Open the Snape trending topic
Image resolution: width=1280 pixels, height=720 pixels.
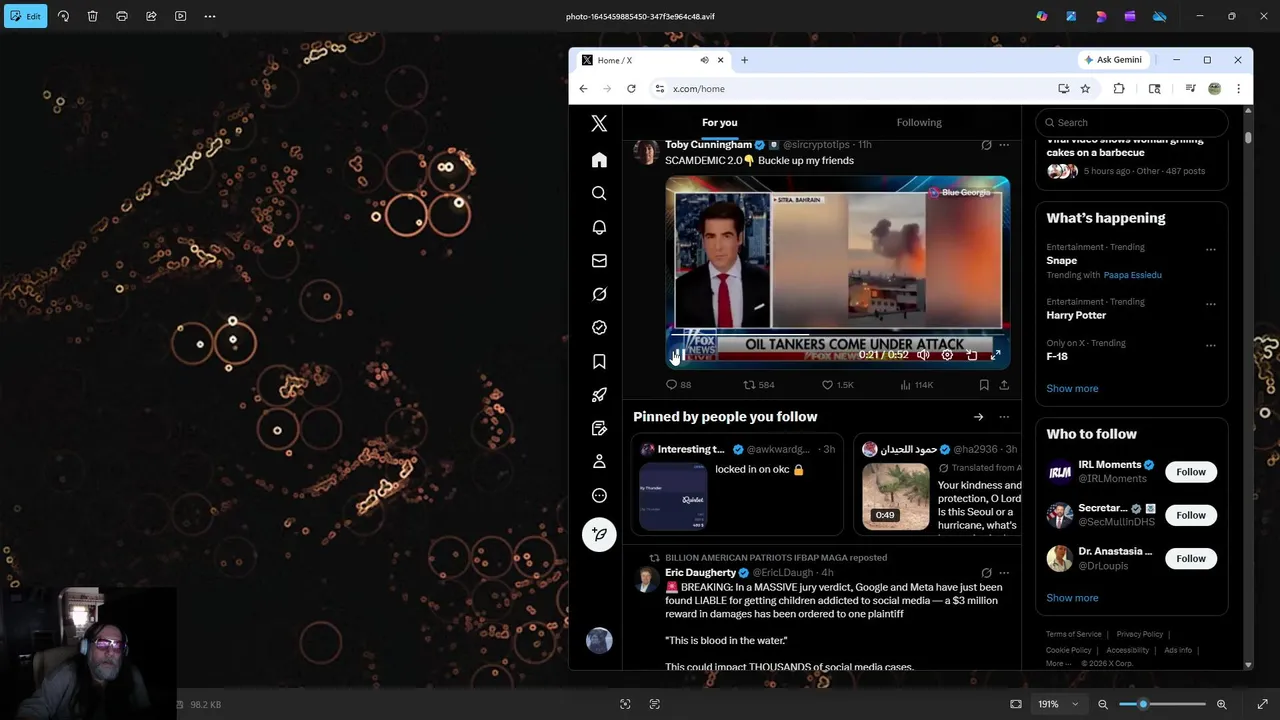tap(1061, 260)
